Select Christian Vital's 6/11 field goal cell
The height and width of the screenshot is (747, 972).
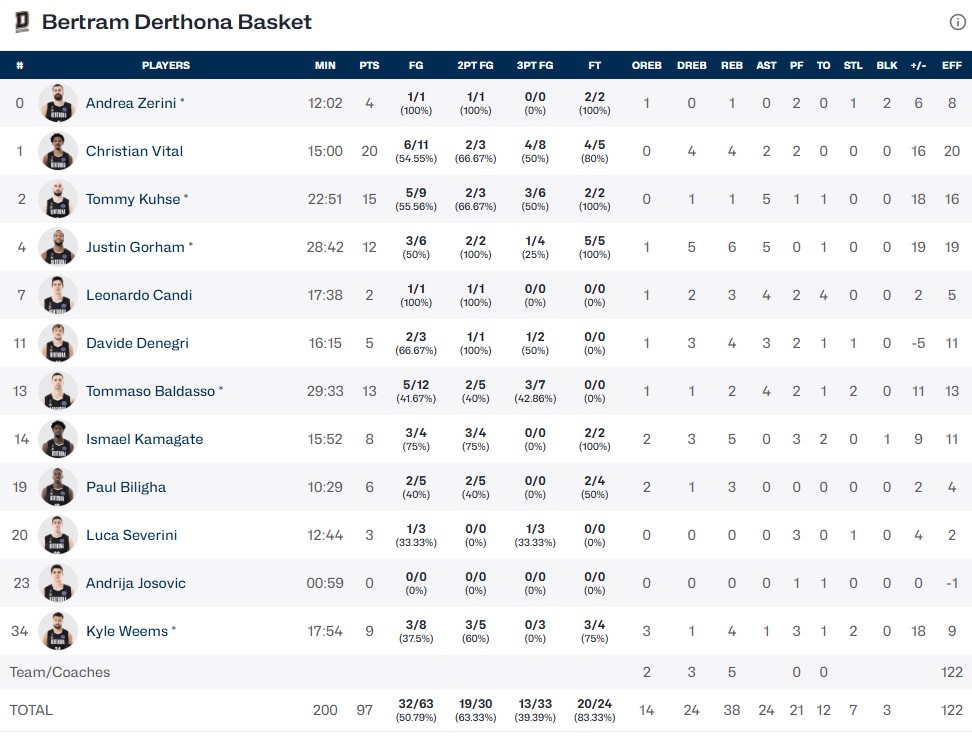click(416, 151)
